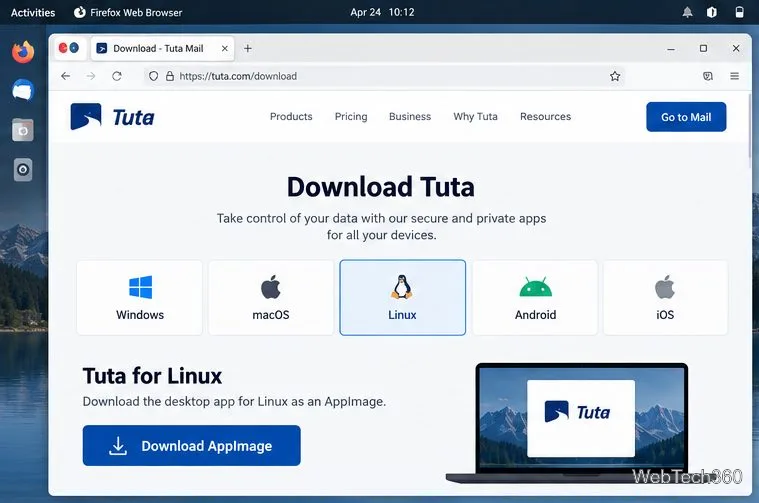Focus the URL bar showing tuta.com/download
759x503 pixels.
point(385,76)
